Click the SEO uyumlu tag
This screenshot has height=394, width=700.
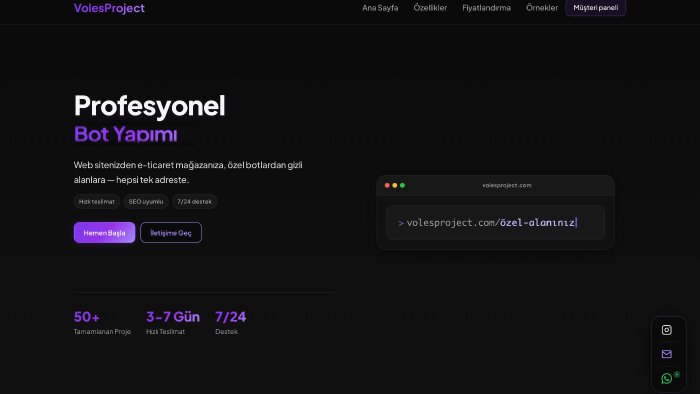146,202
